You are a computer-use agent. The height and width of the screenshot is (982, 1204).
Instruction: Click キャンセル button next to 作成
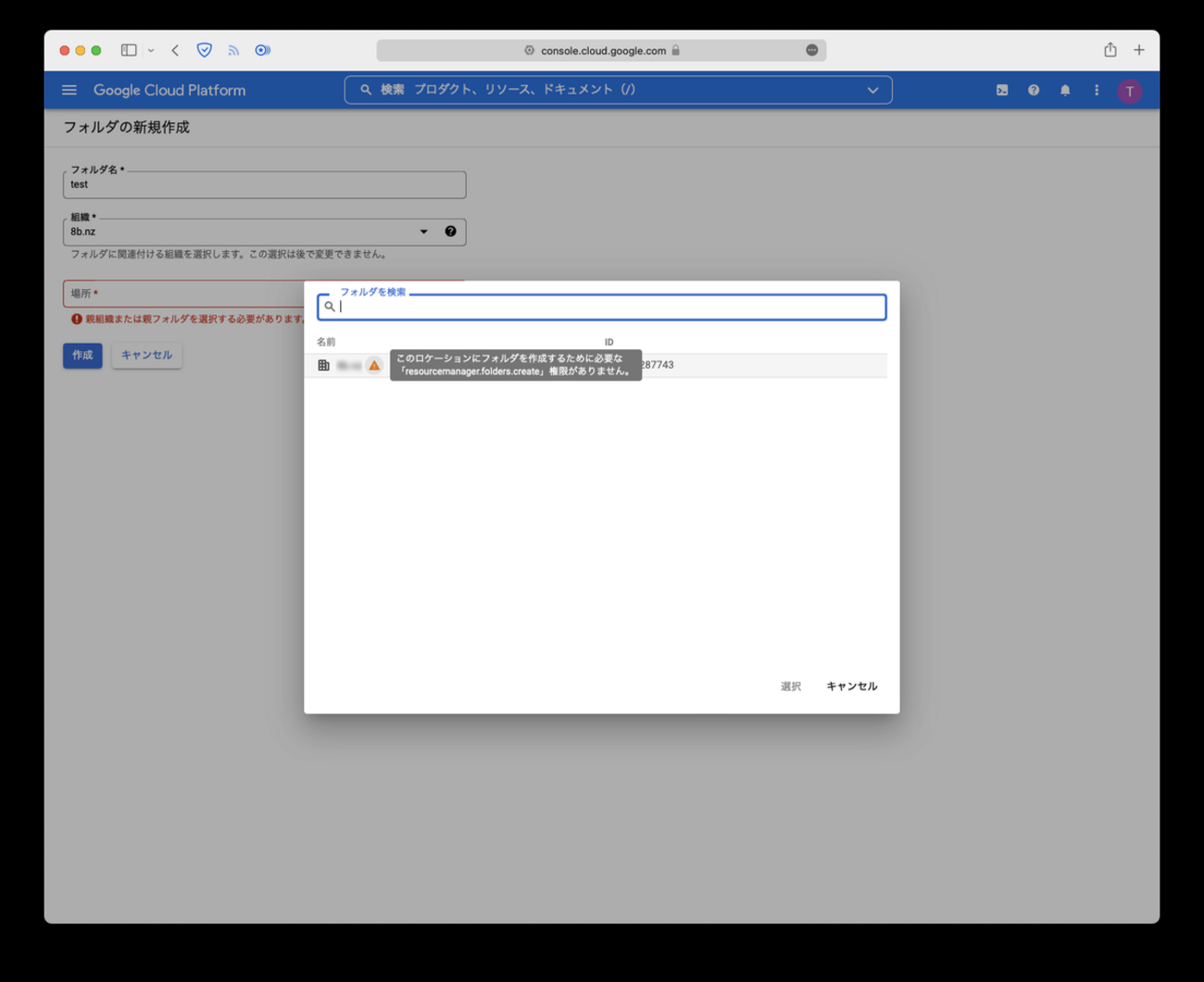click(146, 356)
